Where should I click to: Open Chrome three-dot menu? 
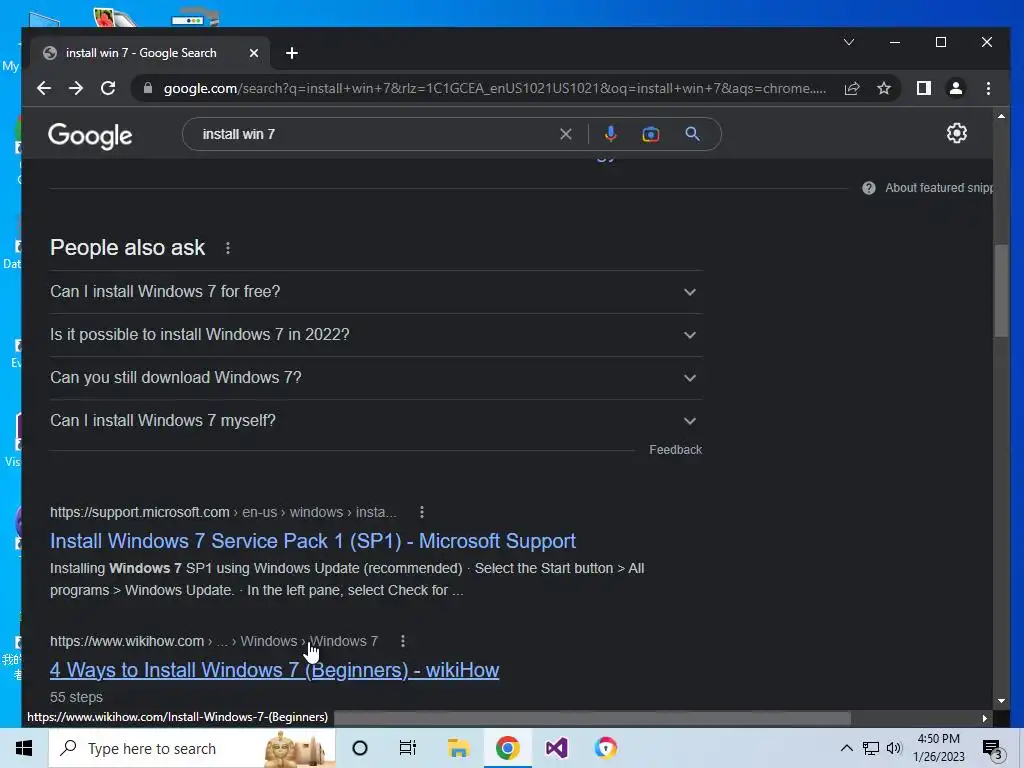pyautogui.click(x=988, y=88)
